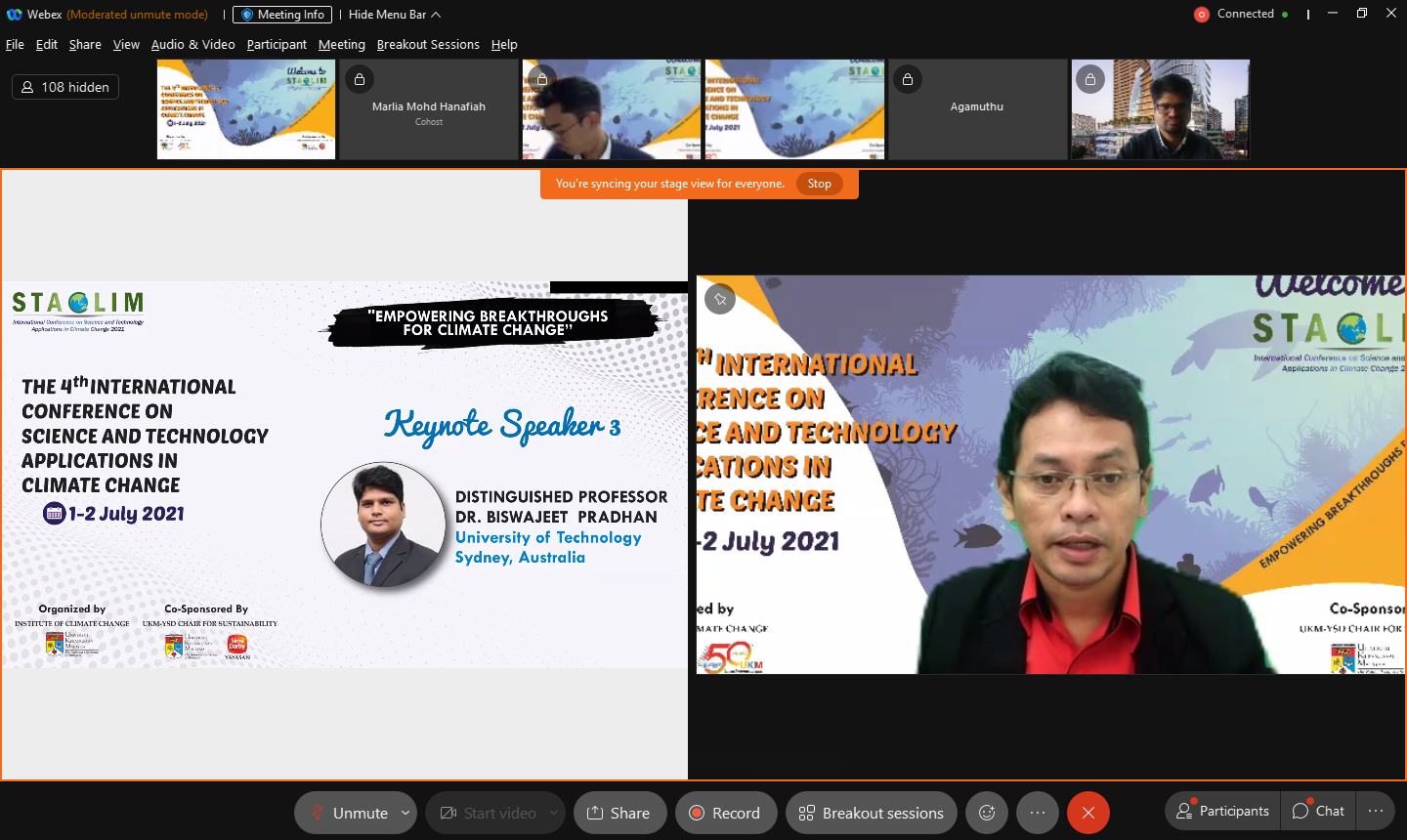Viewport: 1407px width, 840px height.
Task: Click the lock icon on Agamuthu tile
Action: (908, 79)
